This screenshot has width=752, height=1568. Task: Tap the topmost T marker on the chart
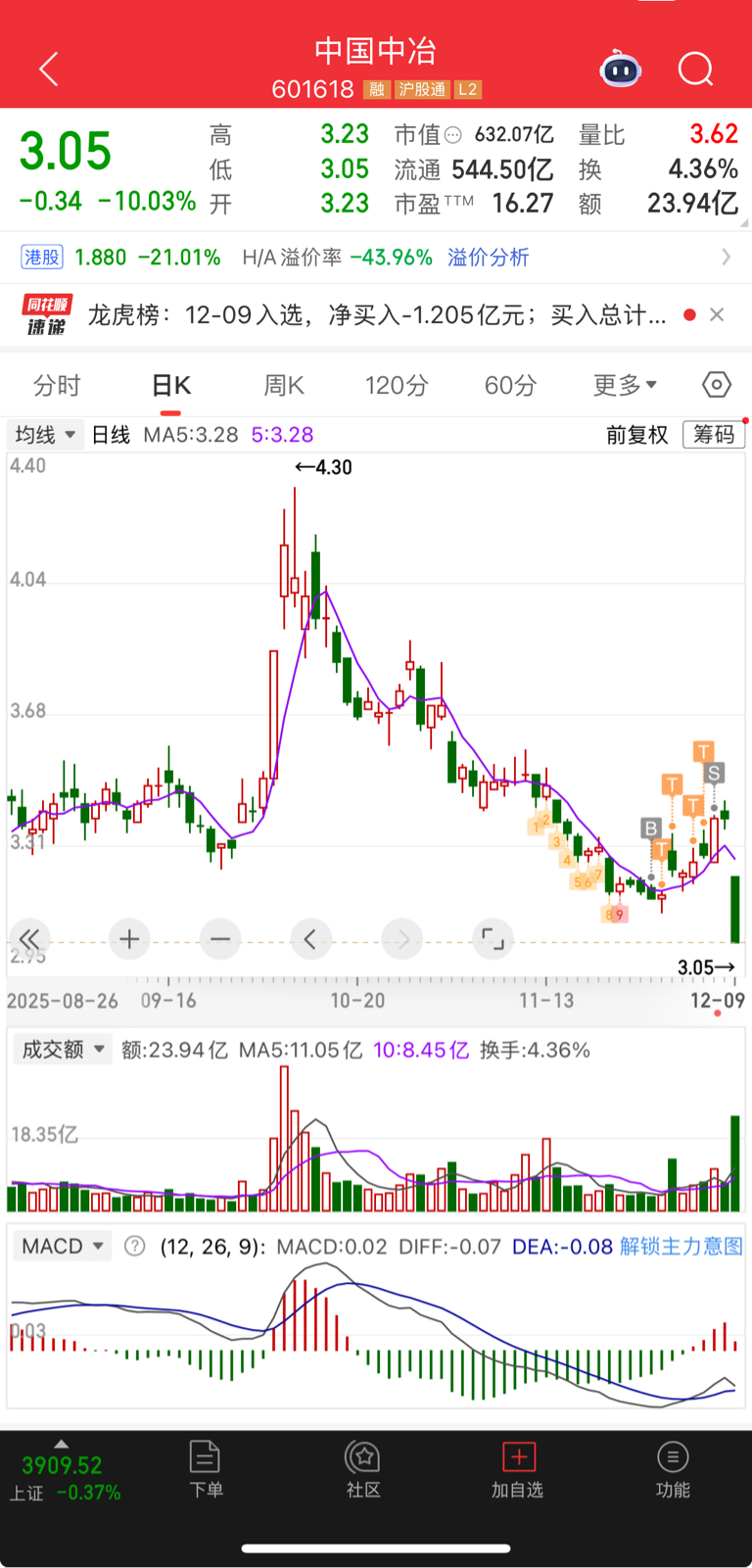click(703, 752)
